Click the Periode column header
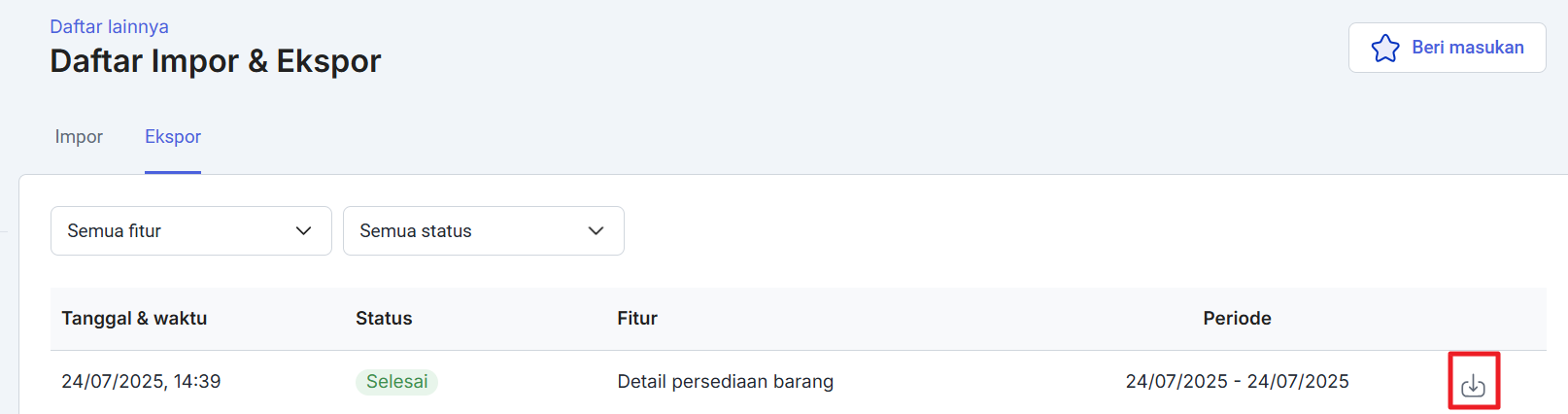Image resolution: width=1568 pixels, height=414 pixels. [x=1237, y=319]
